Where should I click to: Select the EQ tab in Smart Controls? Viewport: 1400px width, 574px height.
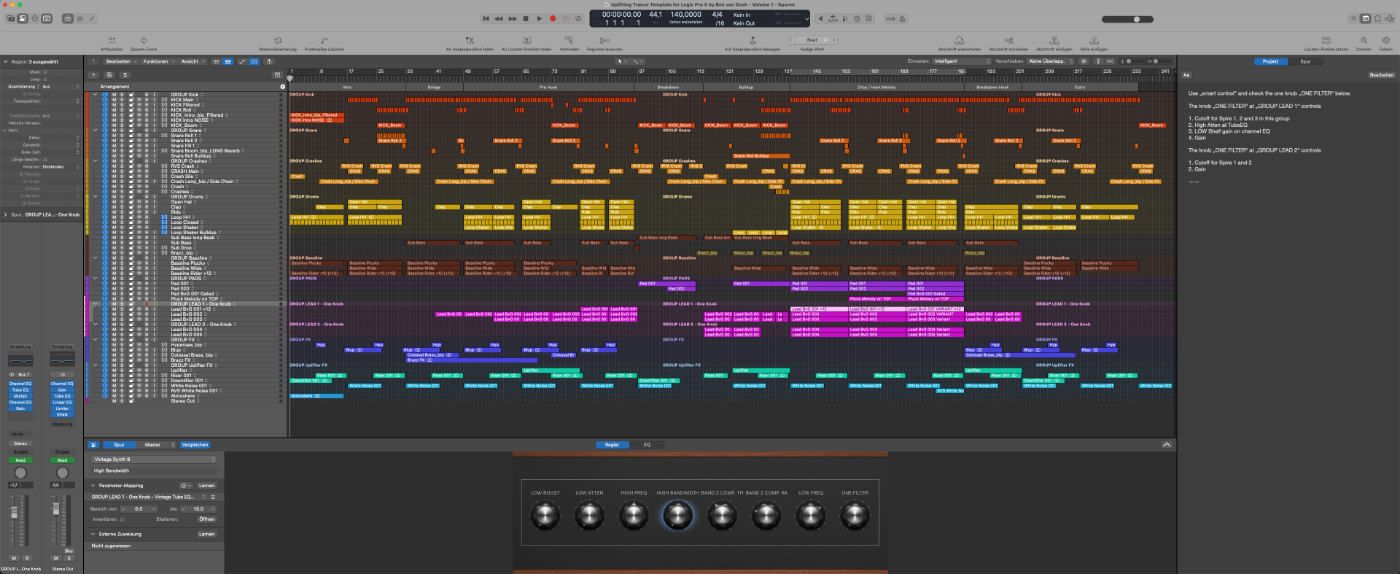pos(646,444)
